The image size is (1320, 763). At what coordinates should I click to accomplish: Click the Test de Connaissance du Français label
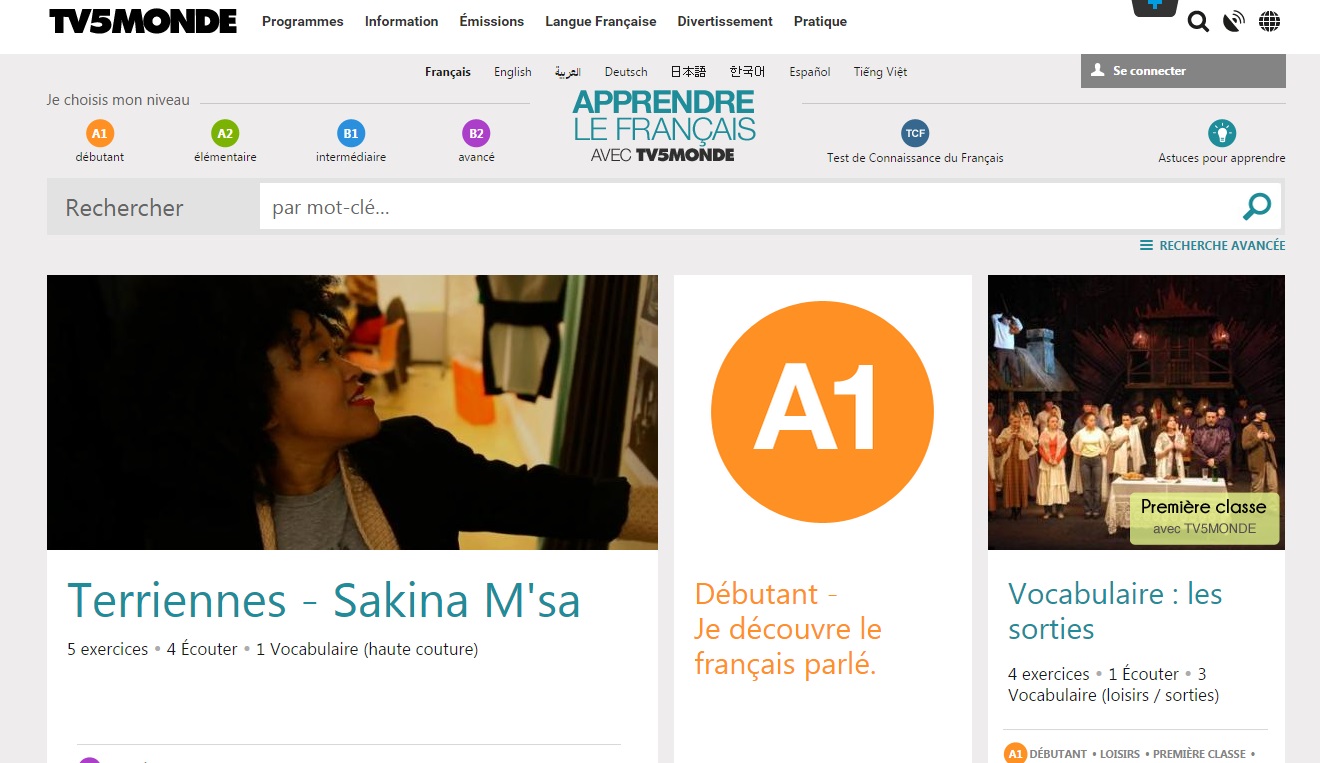click(x=915, y=158)
